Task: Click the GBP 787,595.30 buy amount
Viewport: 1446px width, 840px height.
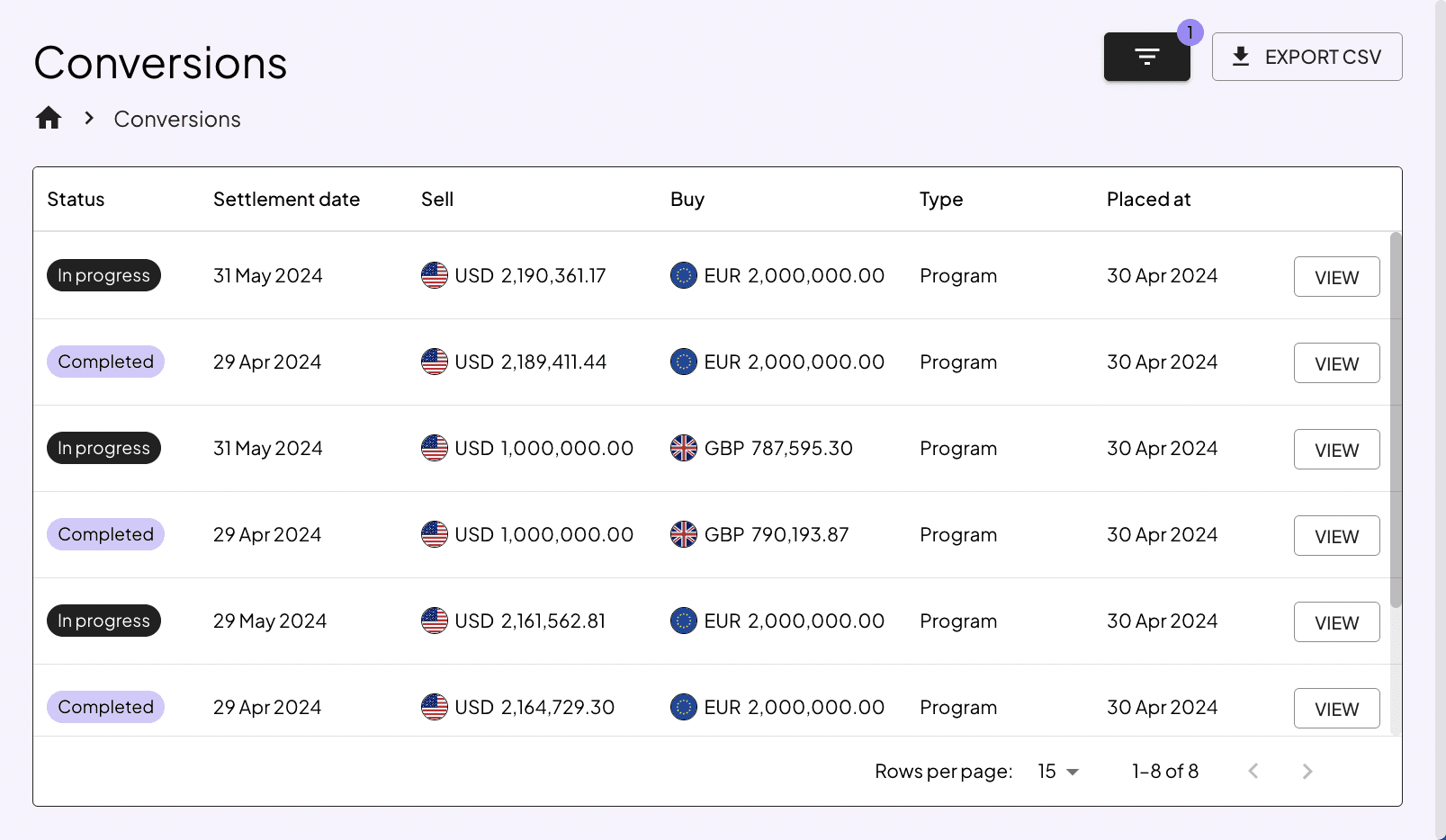Action: click(778, 448)
